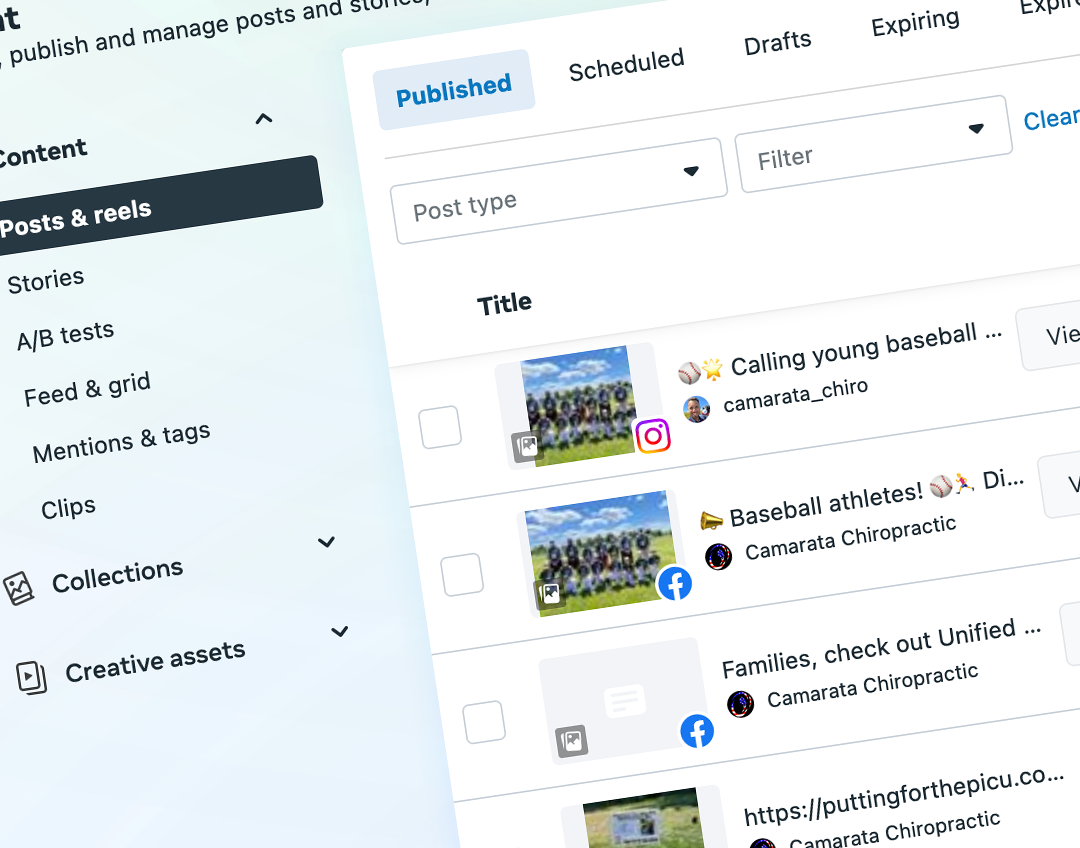Click the Camarata Chiropractic page avatar

click(x=718, y=556)
